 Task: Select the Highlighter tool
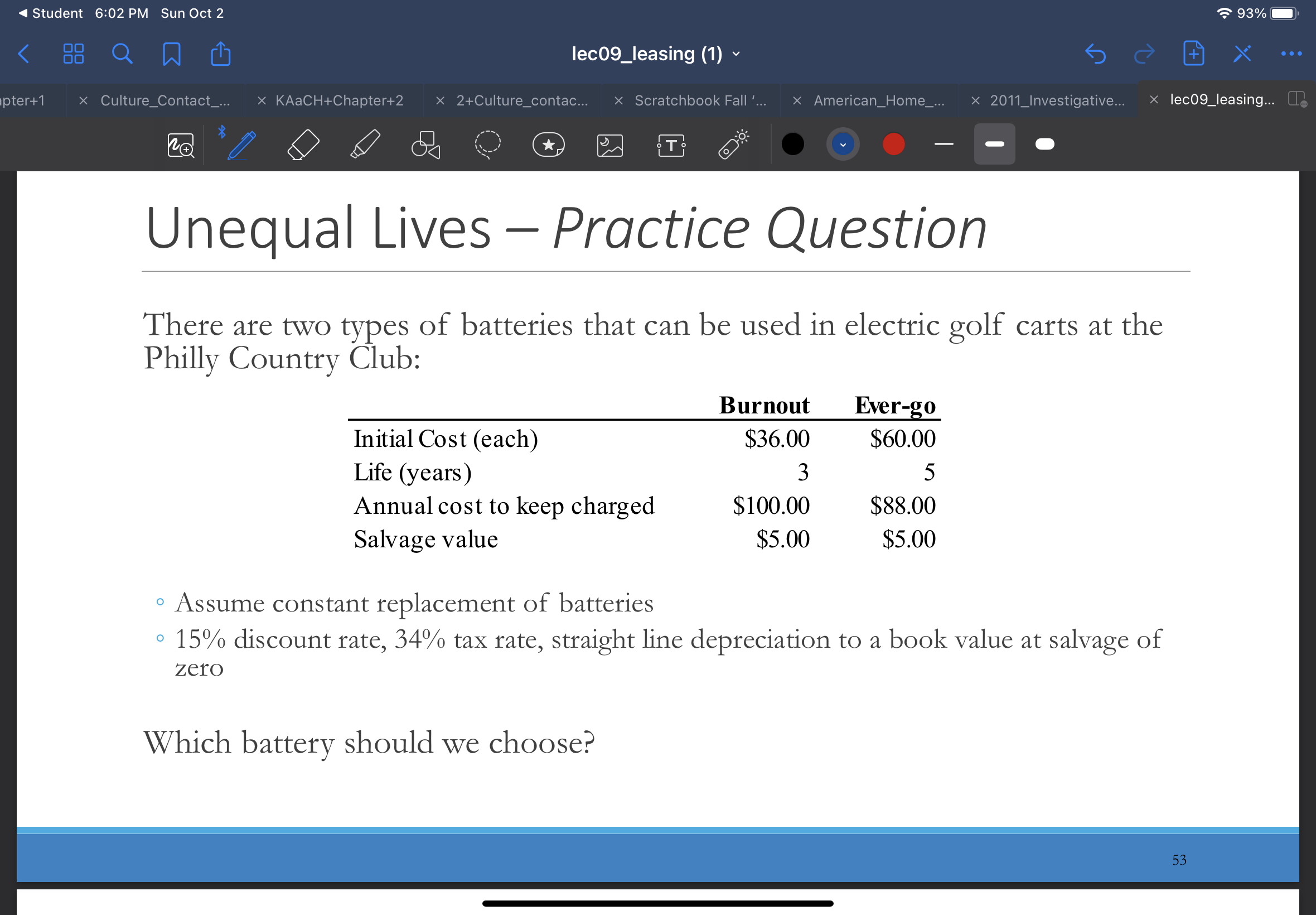pos(365,144)
